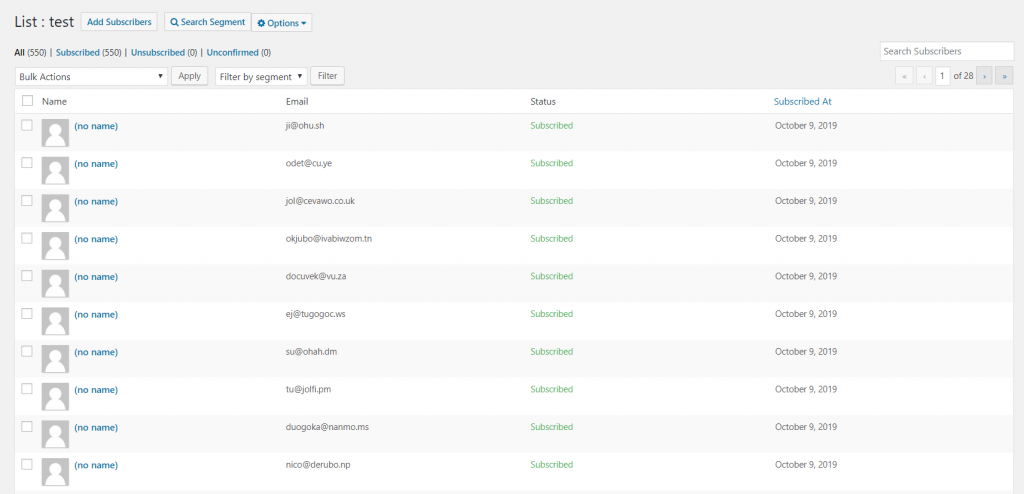
Task: Click the current page number field
Action: click(942, 76)
